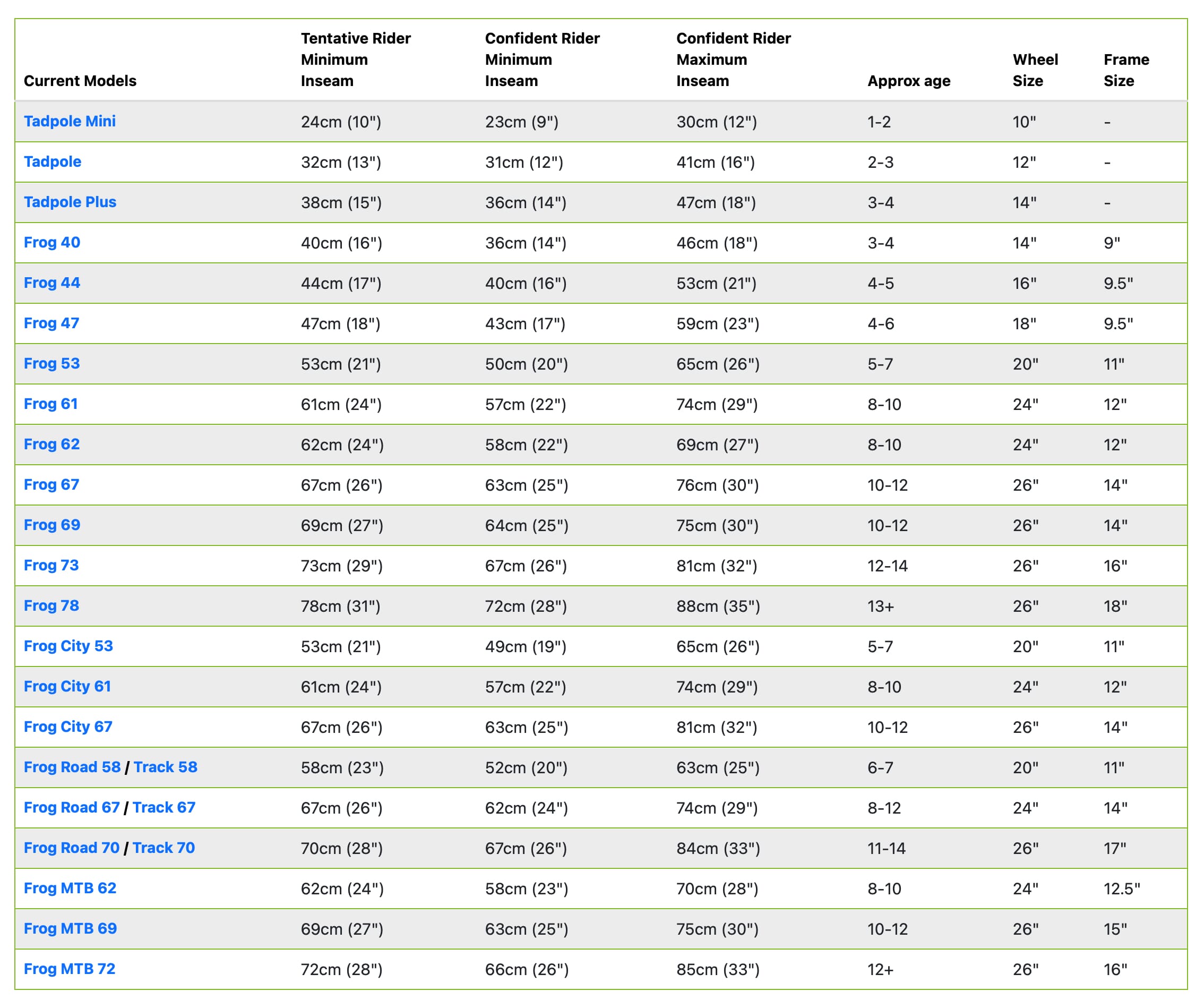Image resolution: width=1204 pixels, height=1008 pixels.
Task: Click the Frog MTB 72 link
Action: click(70, 968)
